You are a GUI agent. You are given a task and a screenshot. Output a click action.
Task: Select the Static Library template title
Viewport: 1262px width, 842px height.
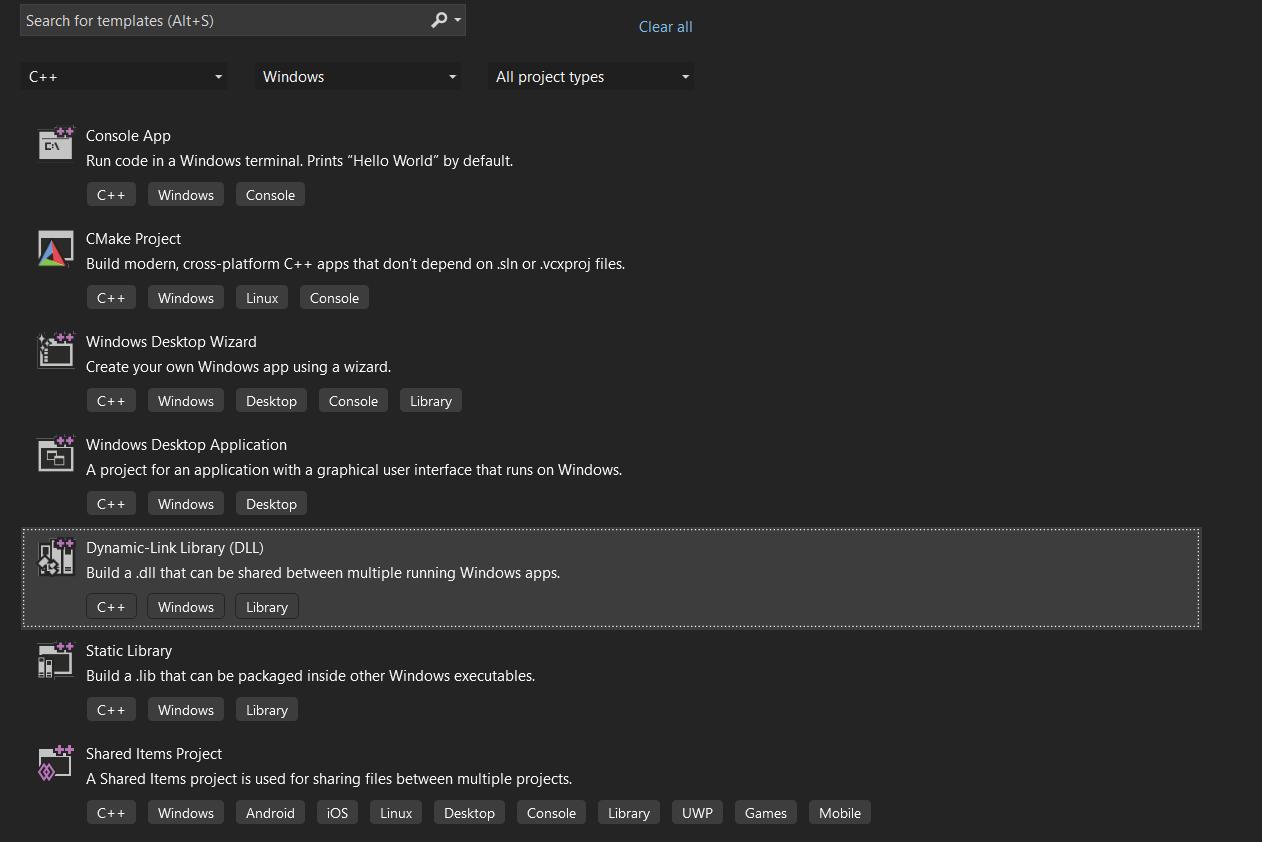[129, 651]
